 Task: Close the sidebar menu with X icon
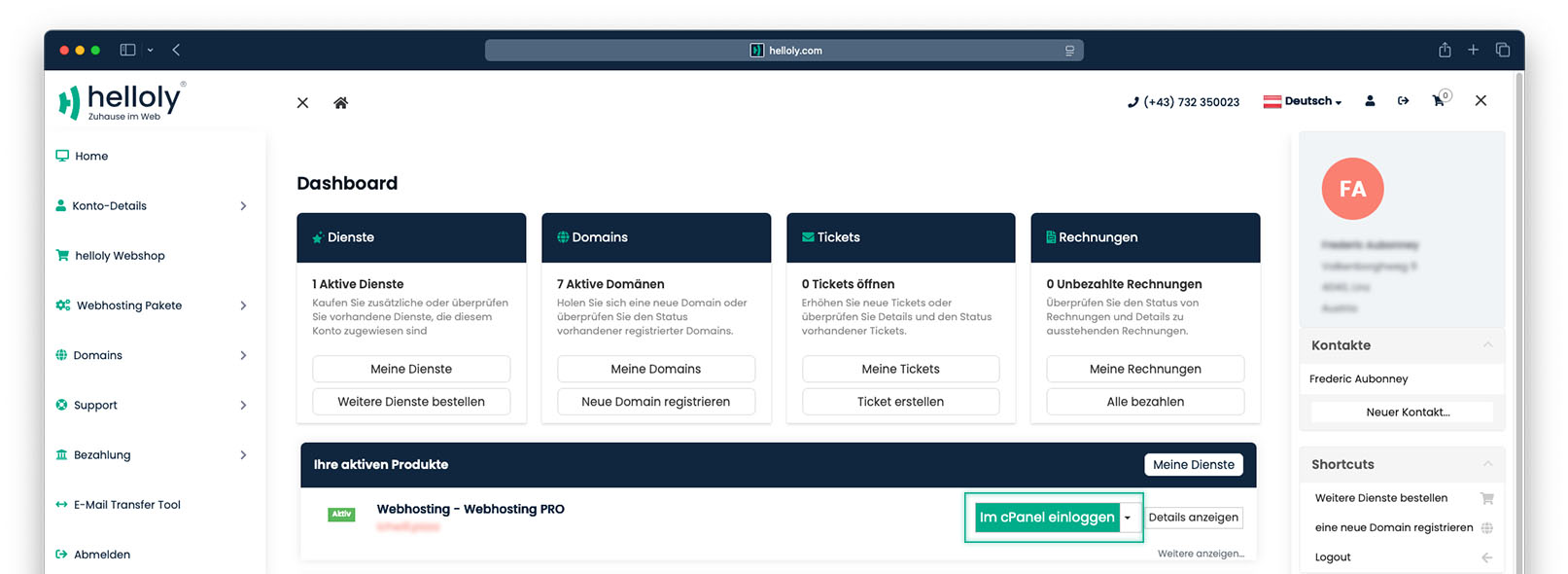click(302, 103)
